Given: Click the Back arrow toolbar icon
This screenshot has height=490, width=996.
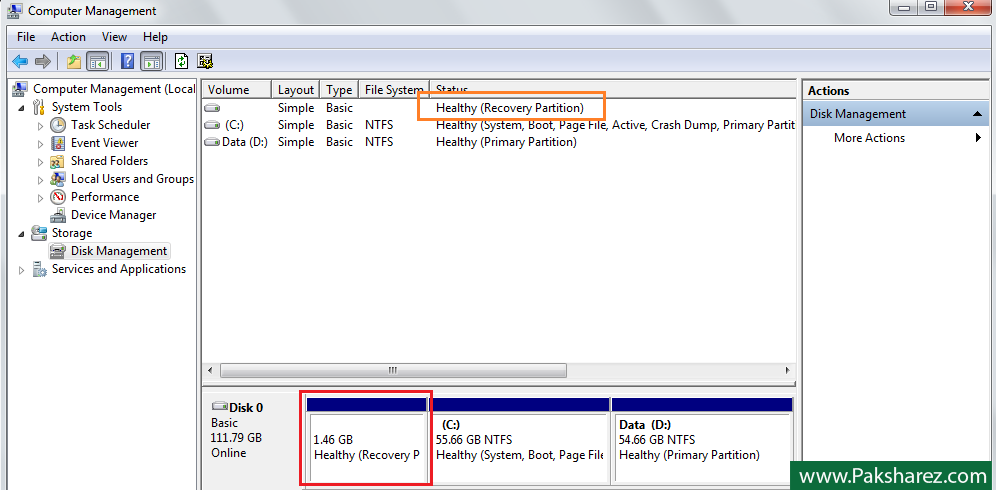Looking at the screenshot, I should [20, 62].
